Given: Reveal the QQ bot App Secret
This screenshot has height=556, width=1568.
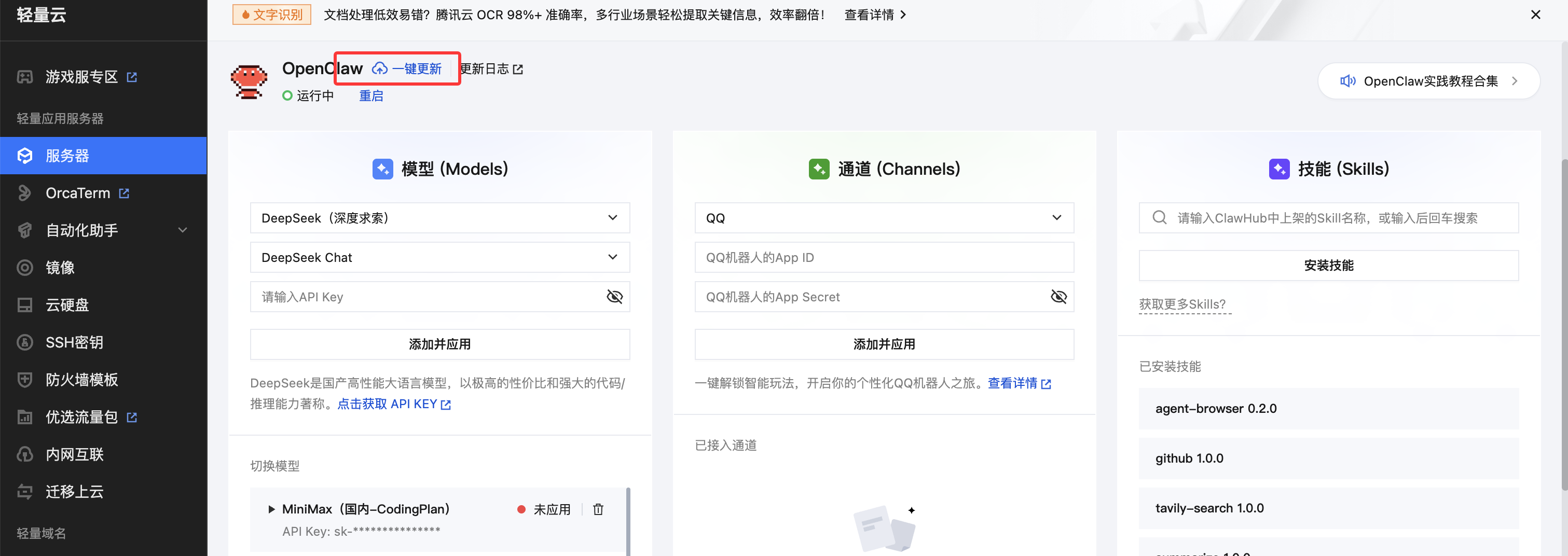Looking at the screenshot, I should click(1058, 297).
